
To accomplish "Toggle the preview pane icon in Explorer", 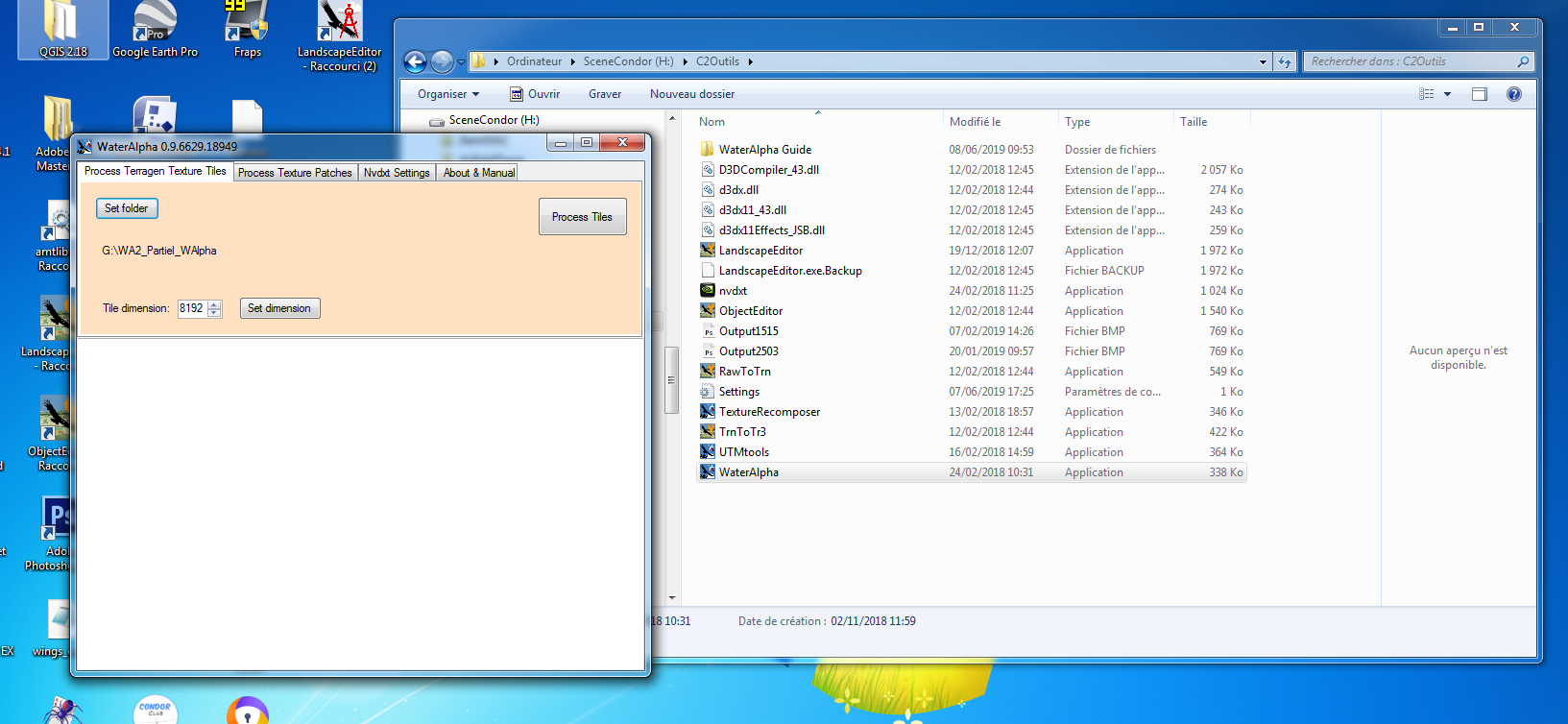I will (x=1479, y=94).
